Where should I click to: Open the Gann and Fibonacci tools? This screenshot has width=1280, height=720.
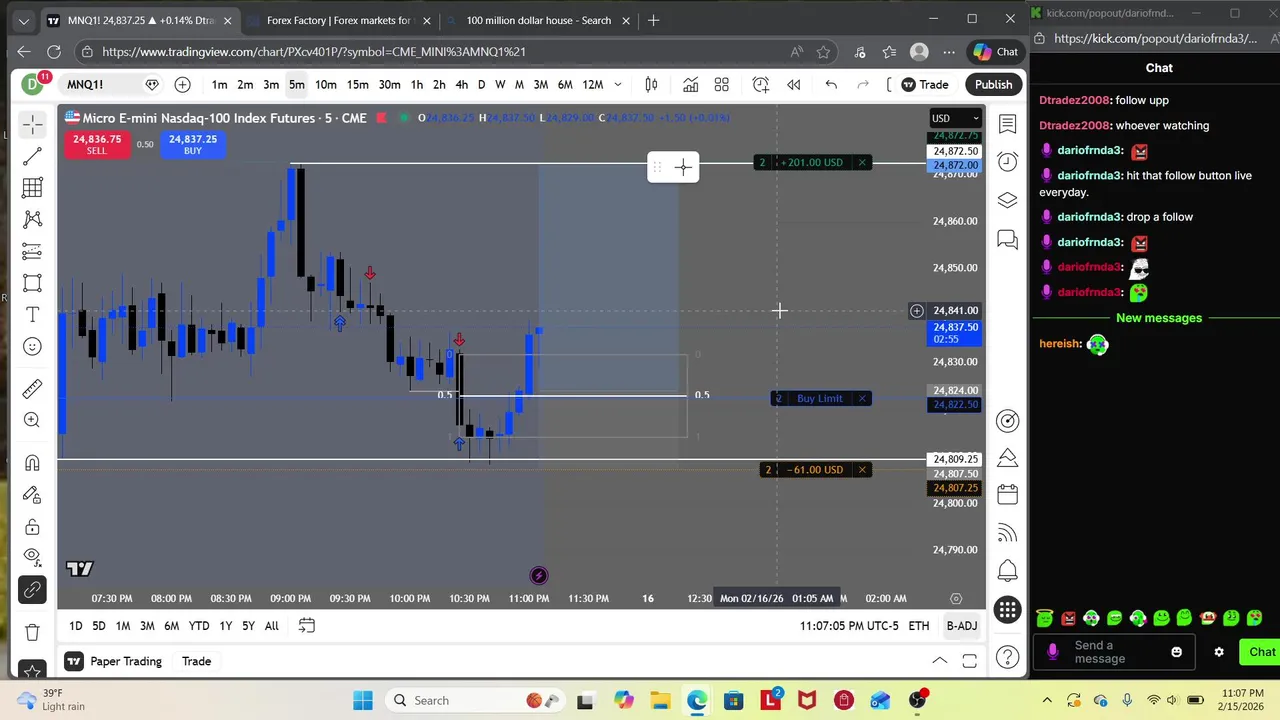pos(32,188)
